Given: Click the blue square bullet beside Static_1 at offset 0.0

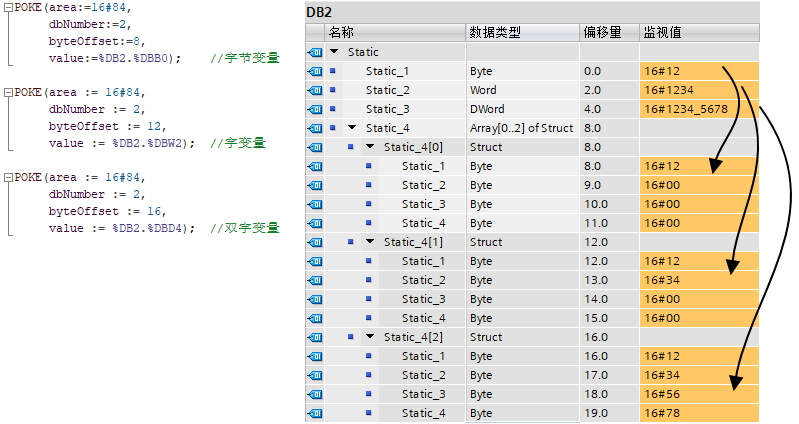Looking at the screenshot, I should click(333, 71).
